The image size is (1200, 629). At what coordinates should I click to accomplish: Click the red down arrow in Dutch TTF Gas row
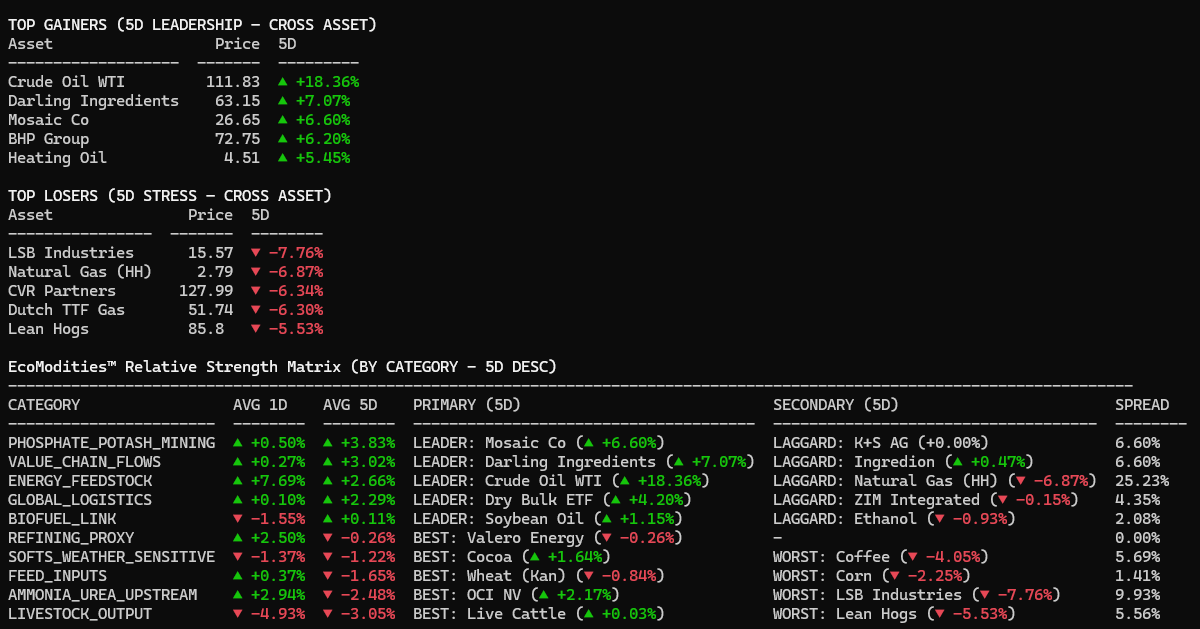(256, 310)
